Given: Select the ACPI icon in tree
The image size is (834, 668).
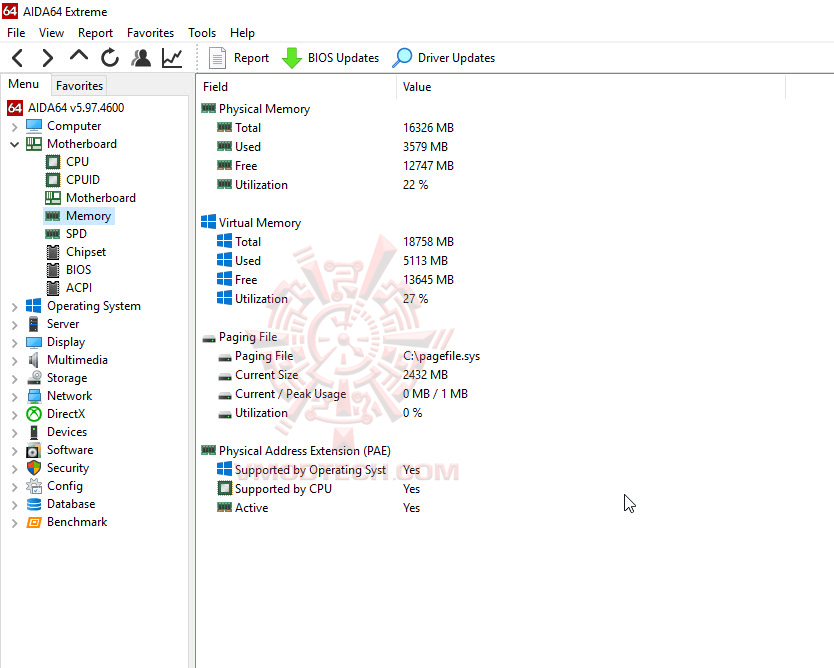Looking at the screenshot, I should coord(53,288).
